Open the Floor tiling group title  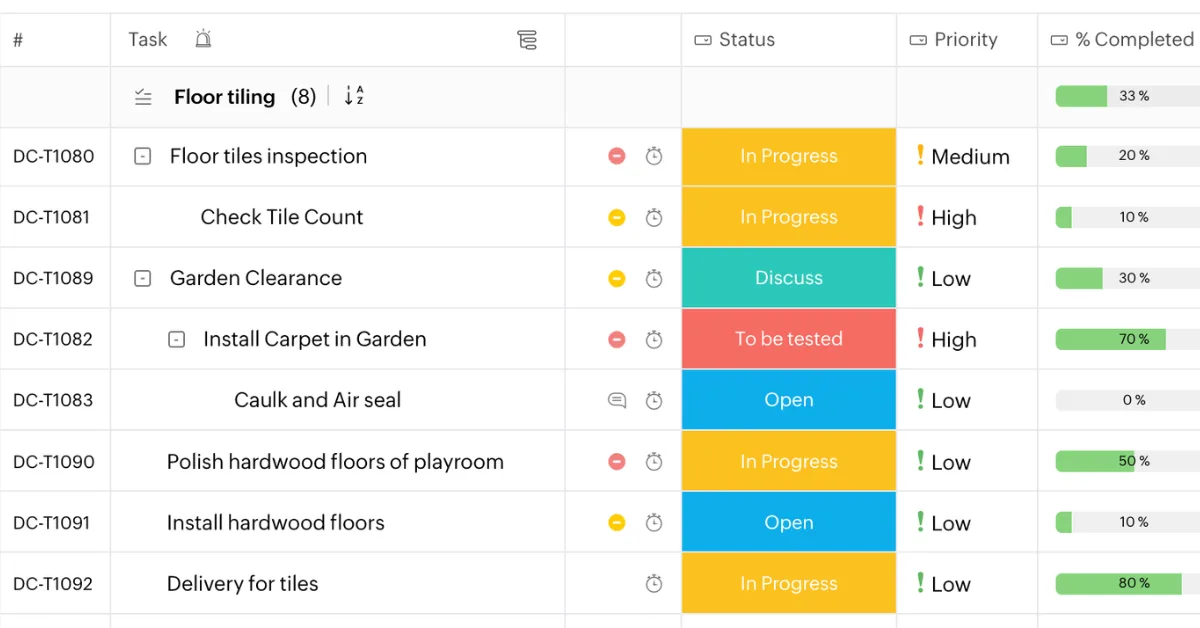pos(224,96)
